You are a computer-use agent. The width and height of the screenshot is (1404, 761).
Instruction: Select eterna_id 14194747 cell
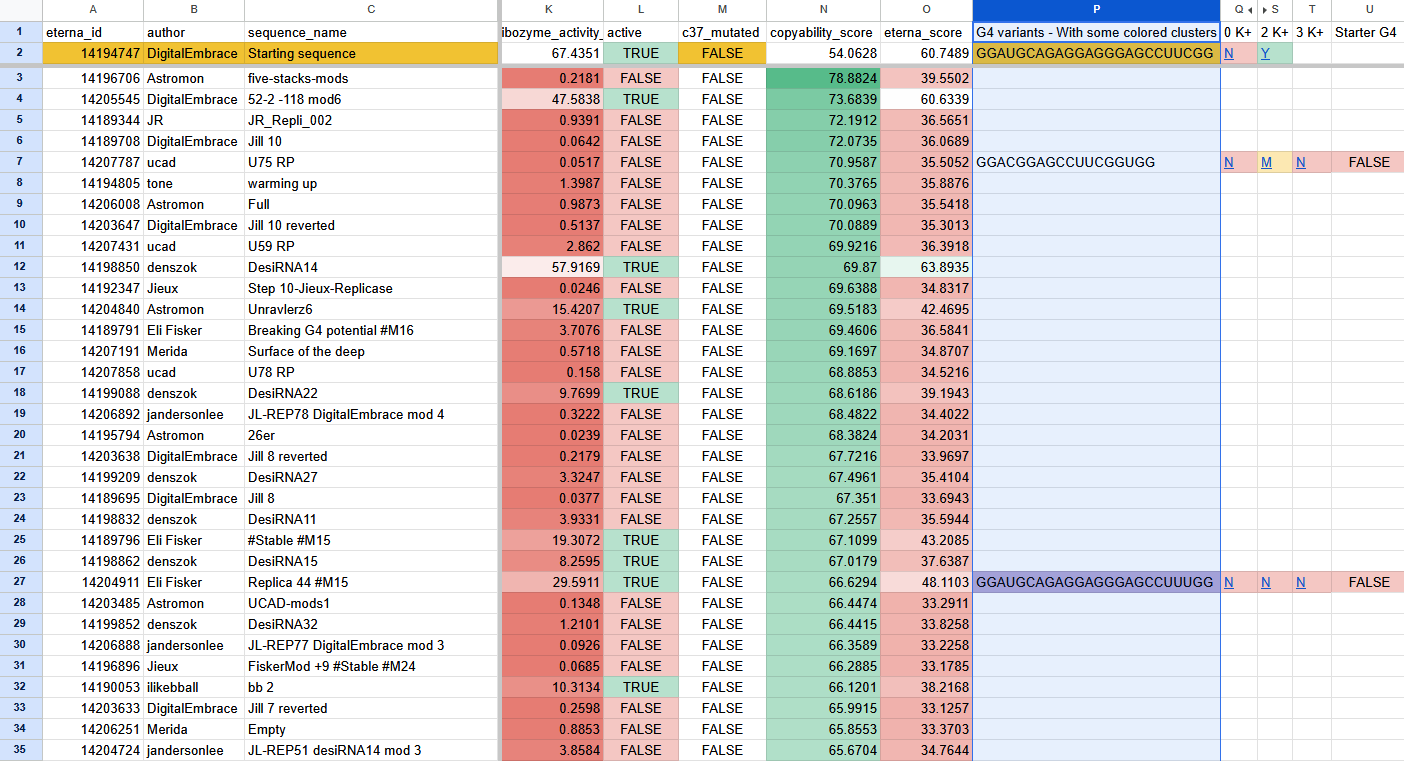92,53
